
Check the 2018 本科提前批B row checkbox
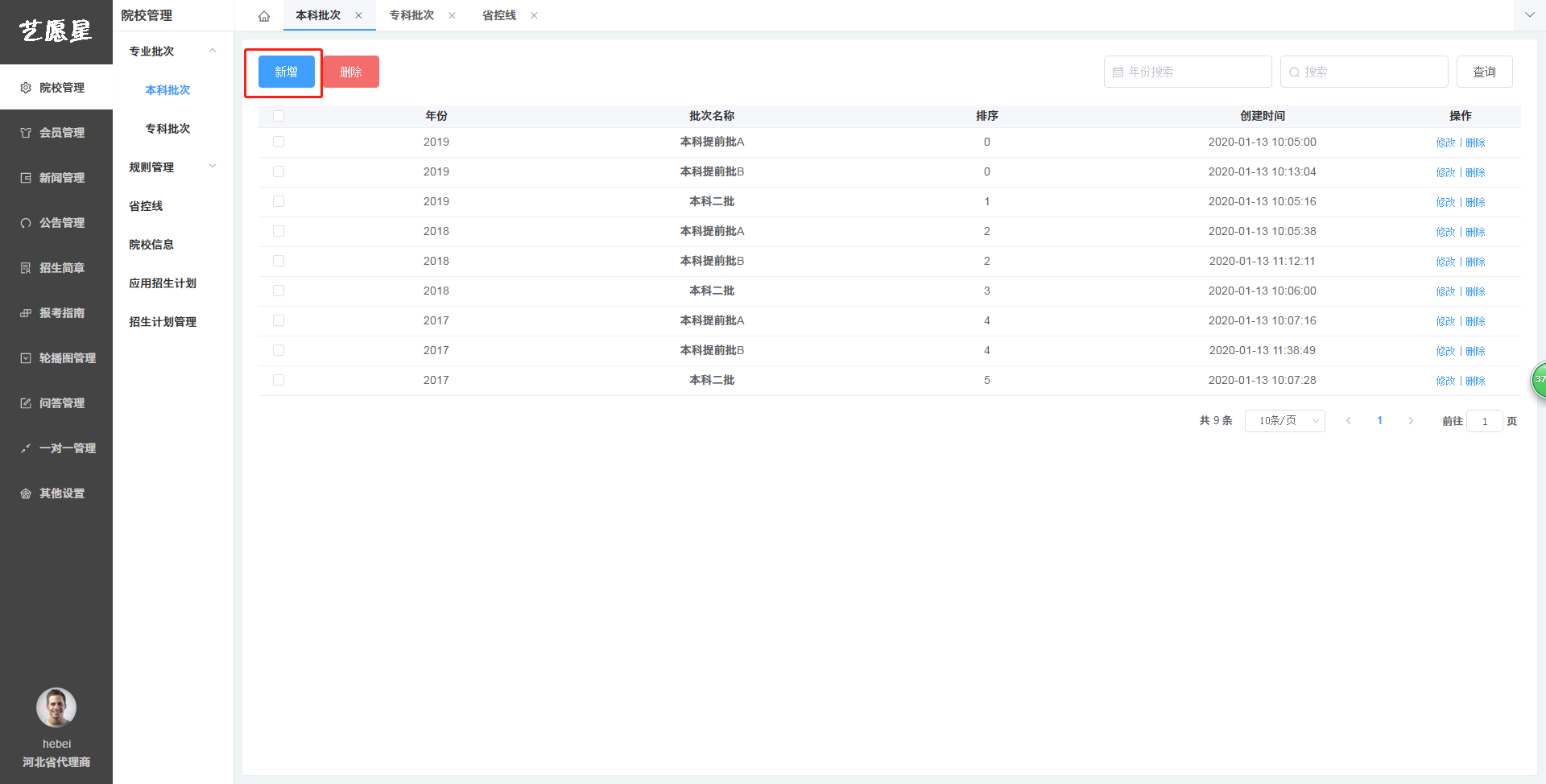click(279, 261)
